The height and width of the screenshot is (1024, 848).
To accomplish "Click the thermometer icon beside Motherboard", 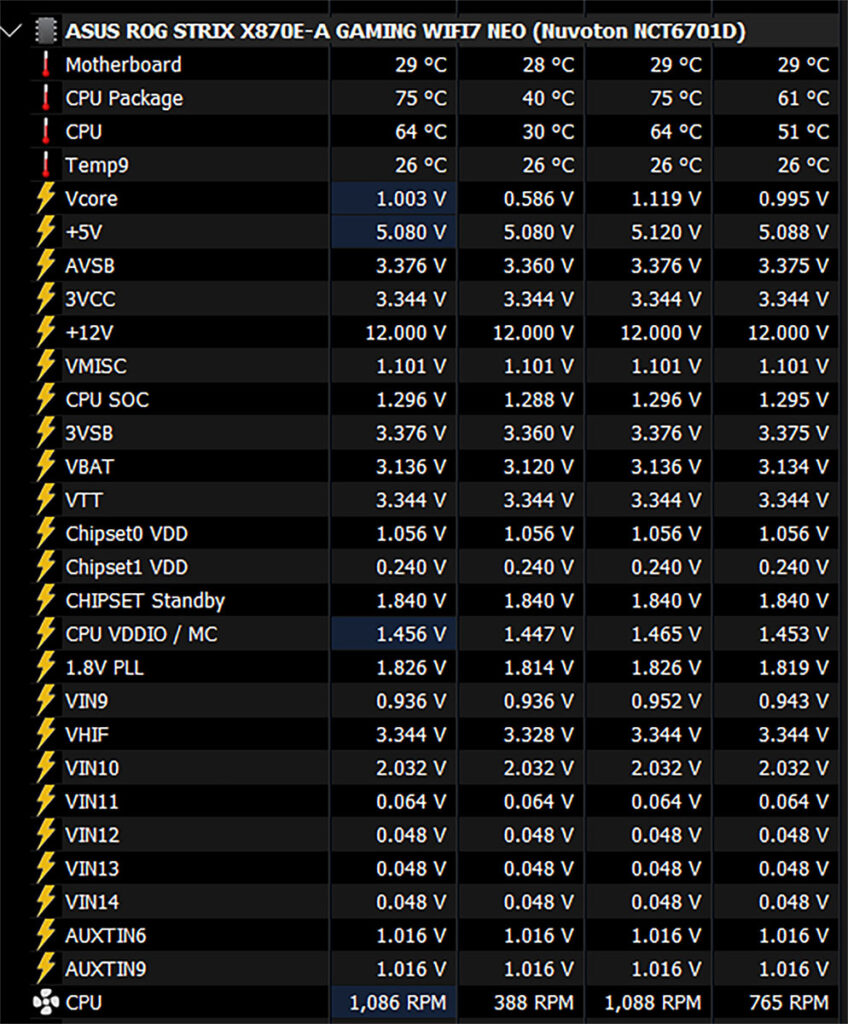I will pyautogui.click(x=45, y=65).
